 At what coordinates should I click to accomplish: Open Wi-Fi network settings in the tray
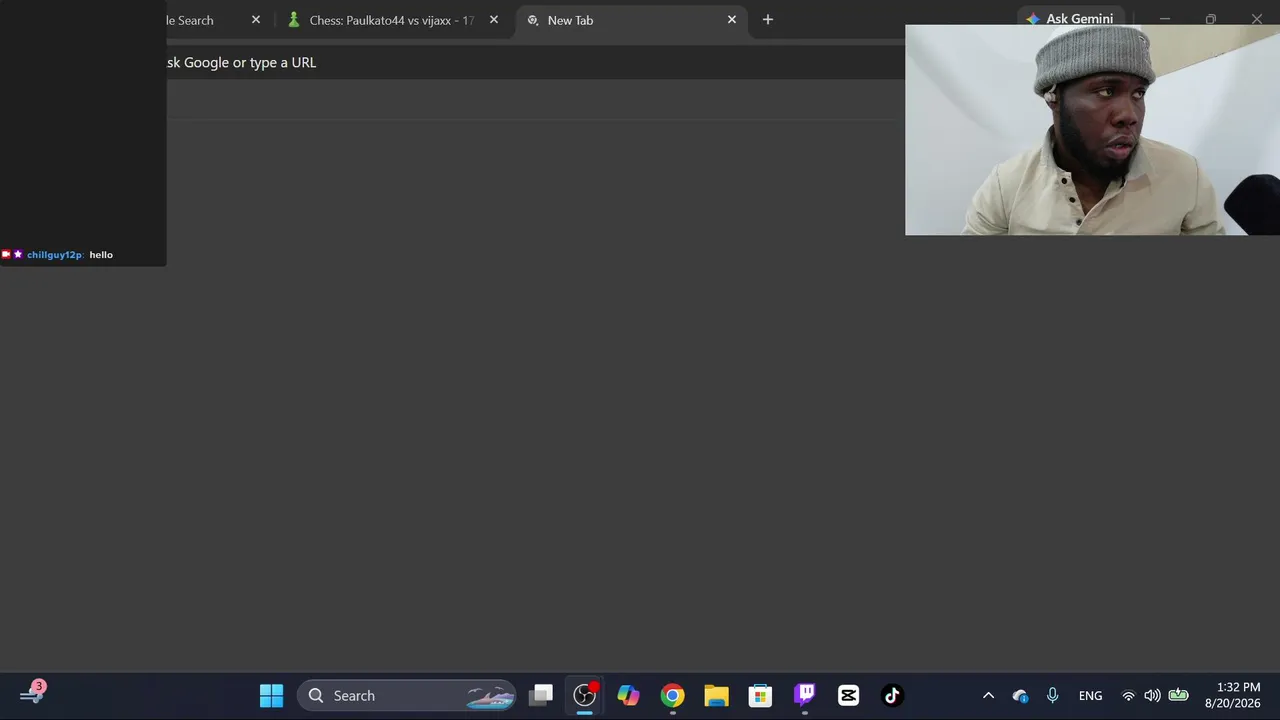coord(1128,696)
